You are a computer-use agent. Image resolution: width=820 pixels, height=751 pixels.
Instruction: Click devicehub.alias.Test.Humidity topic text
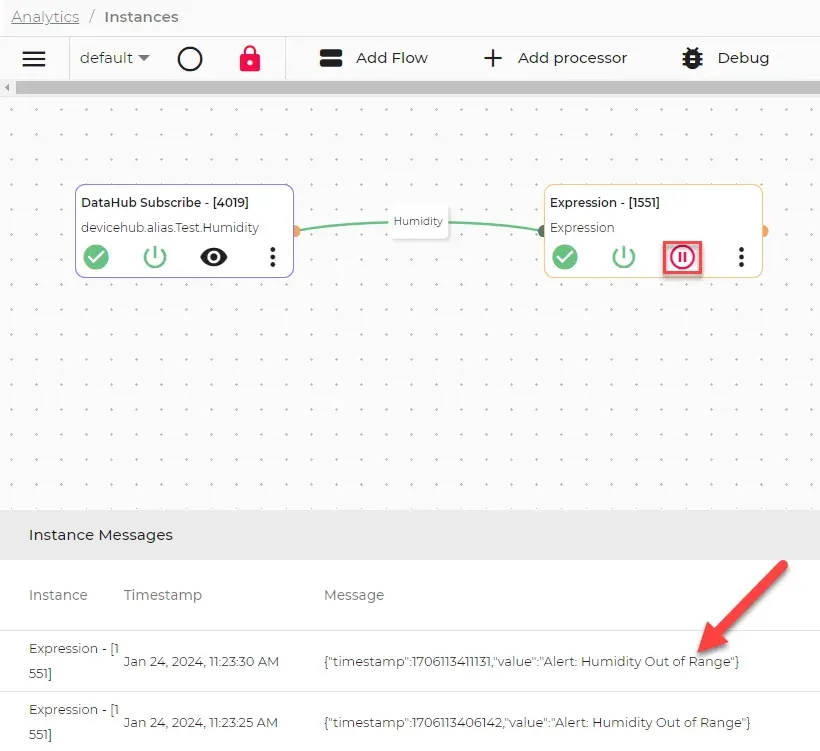[x=170, y=227]
